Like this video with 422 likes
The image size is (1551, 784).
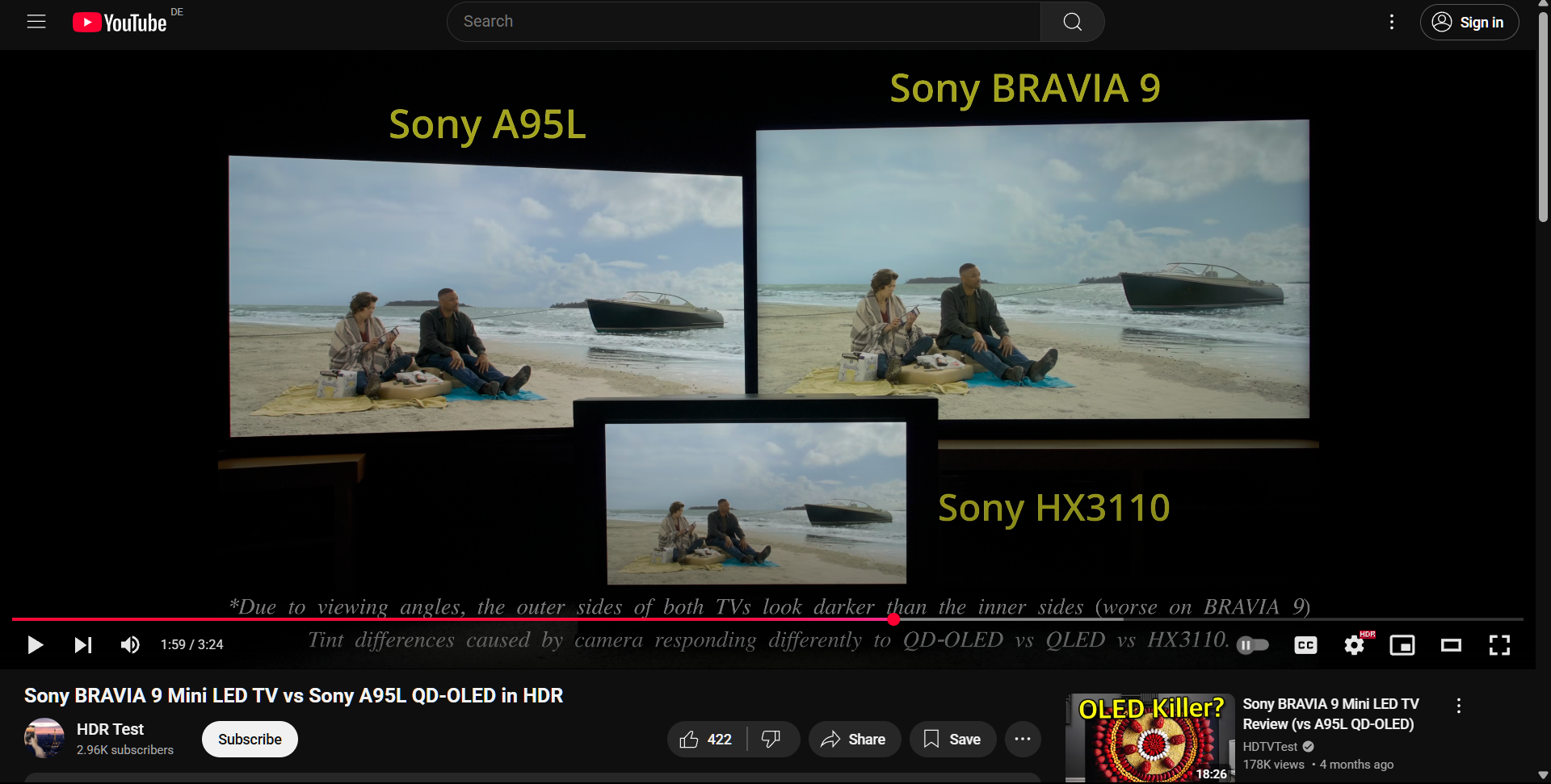(x=706, y=739)
